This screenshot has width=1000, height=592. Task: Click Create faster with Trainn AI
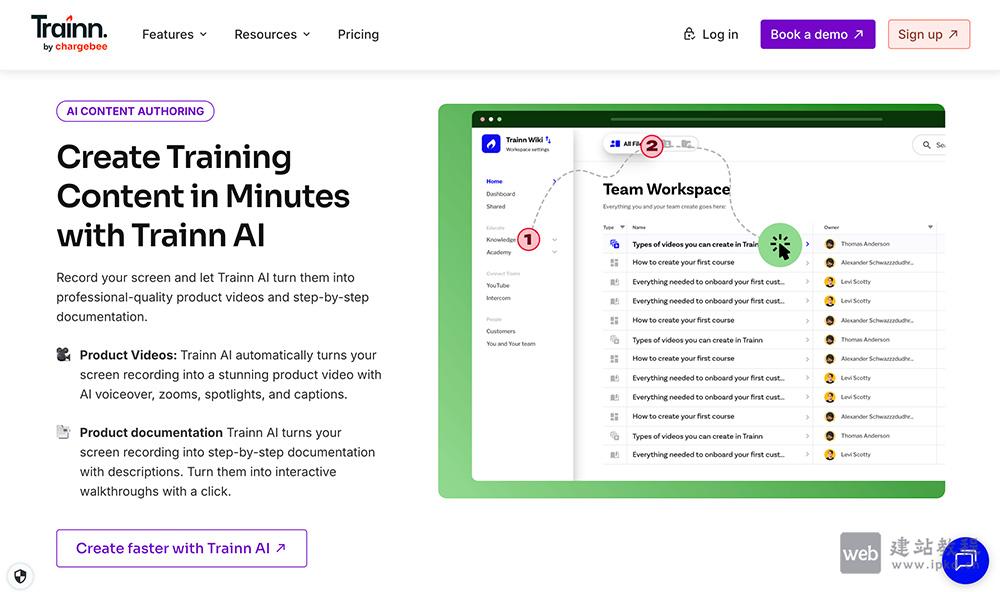(x=181, y=548)
